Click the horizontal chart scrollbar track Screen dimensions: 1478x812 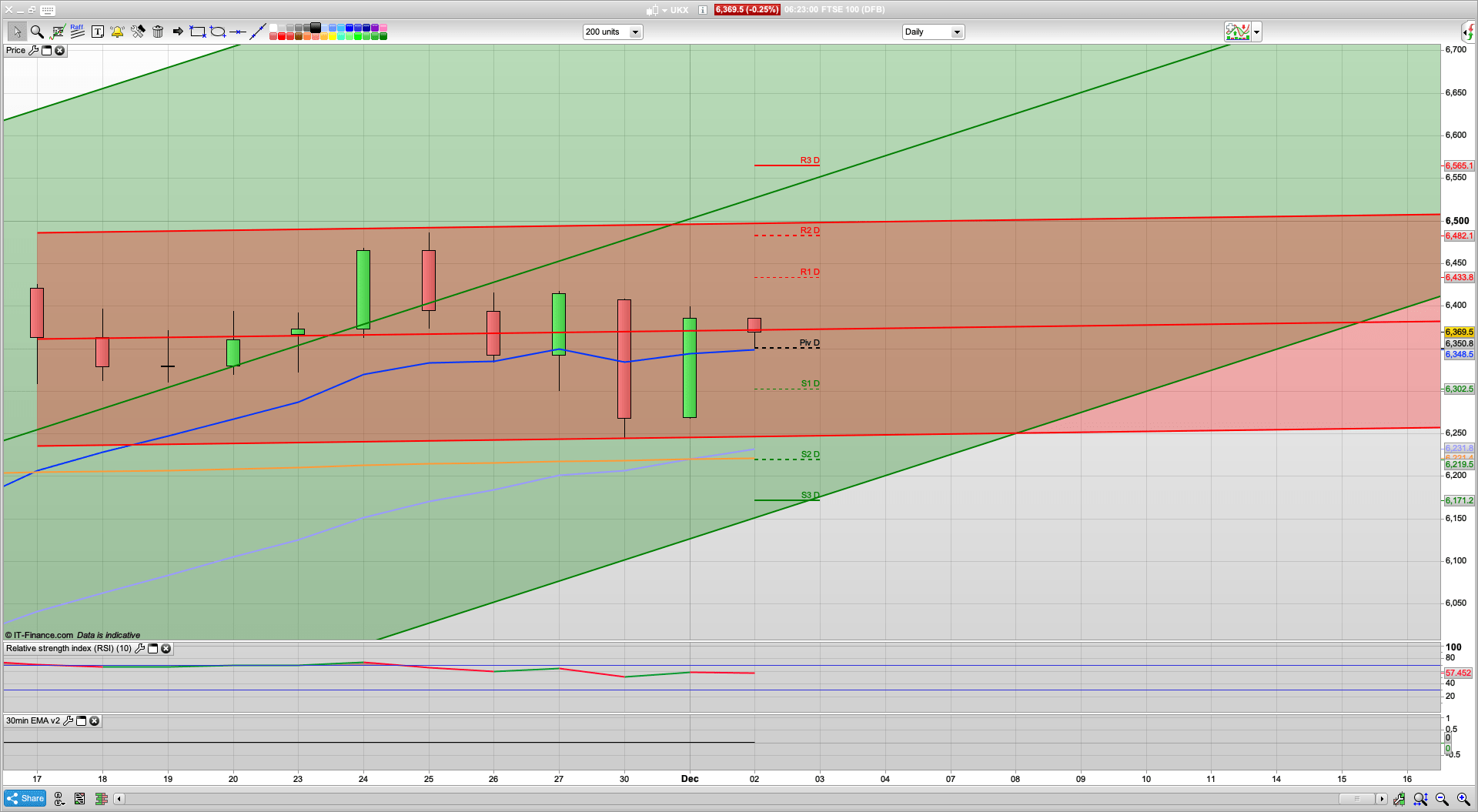pyautogui.click(x=693, y=799)
